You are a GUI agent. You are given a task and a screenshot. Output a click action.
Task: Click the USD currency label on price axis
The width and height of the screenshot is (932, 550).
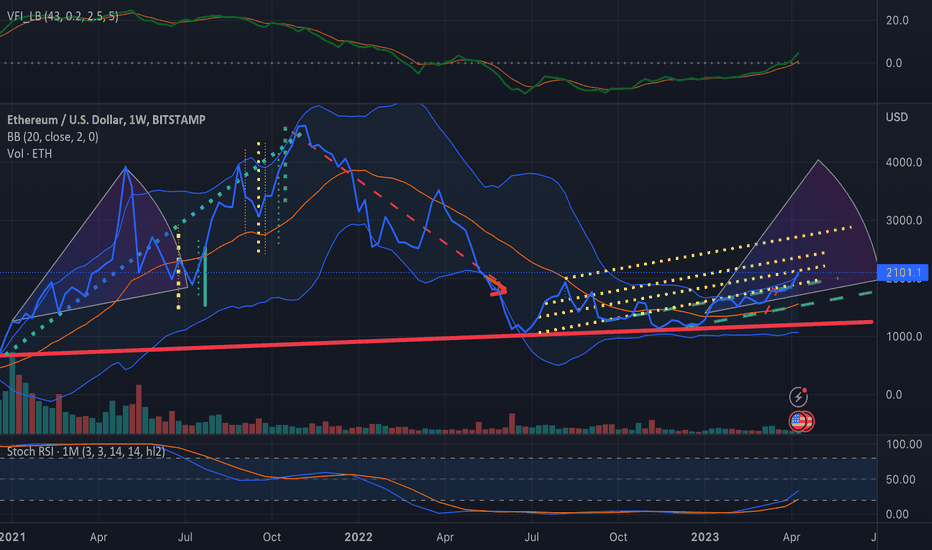pos(896,117)
